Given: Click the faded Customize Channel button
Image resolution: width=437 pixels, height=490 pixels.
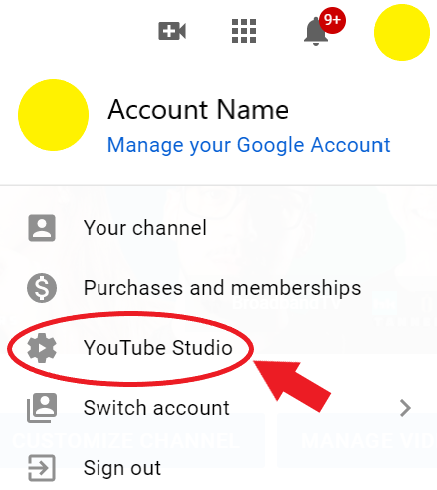Looking at the screenshot, I should (133, 441).
